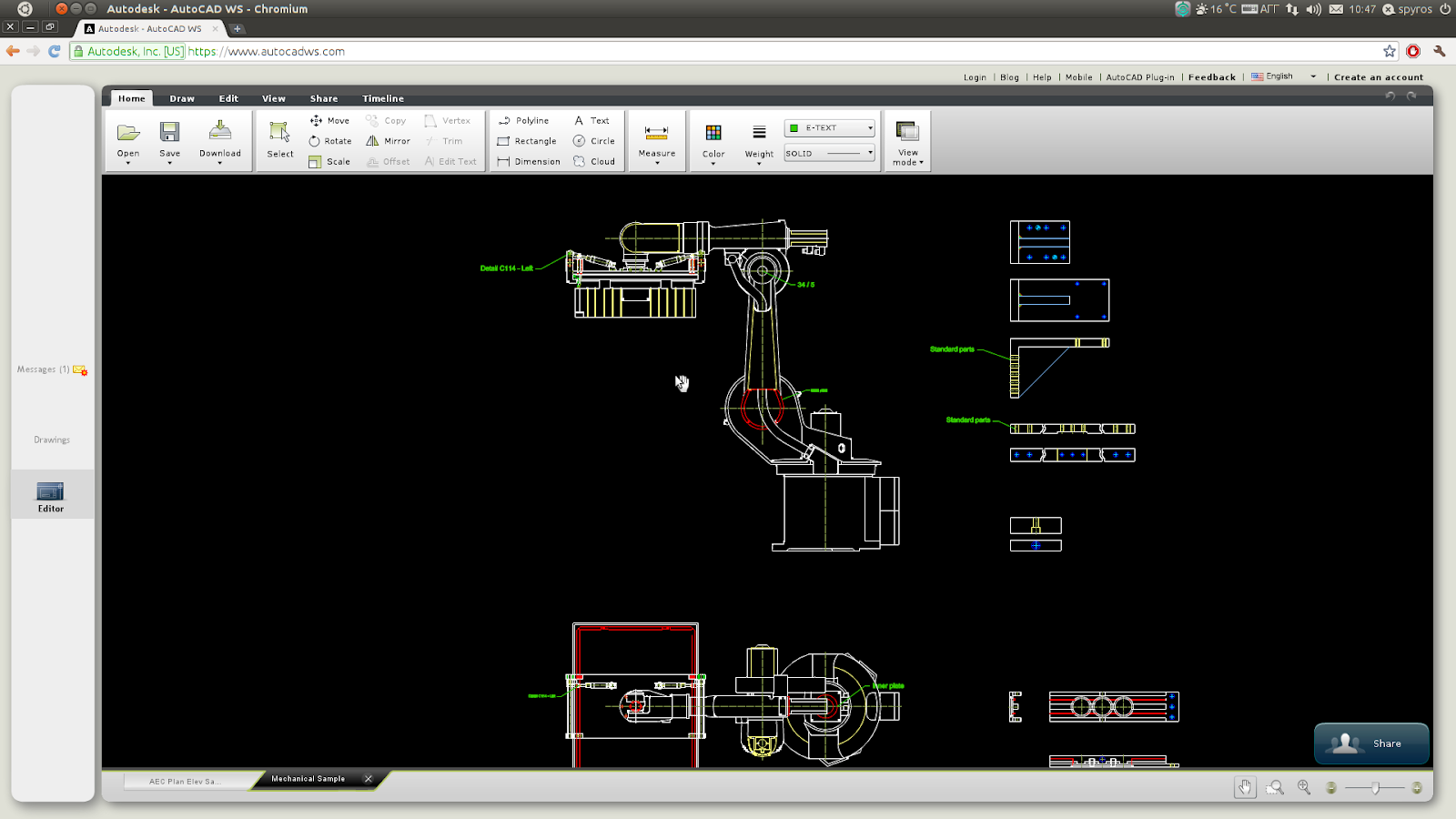This screenshot has width=1456, height=819.
Task: Select the zoom window tool
Action: (1275, 787)
